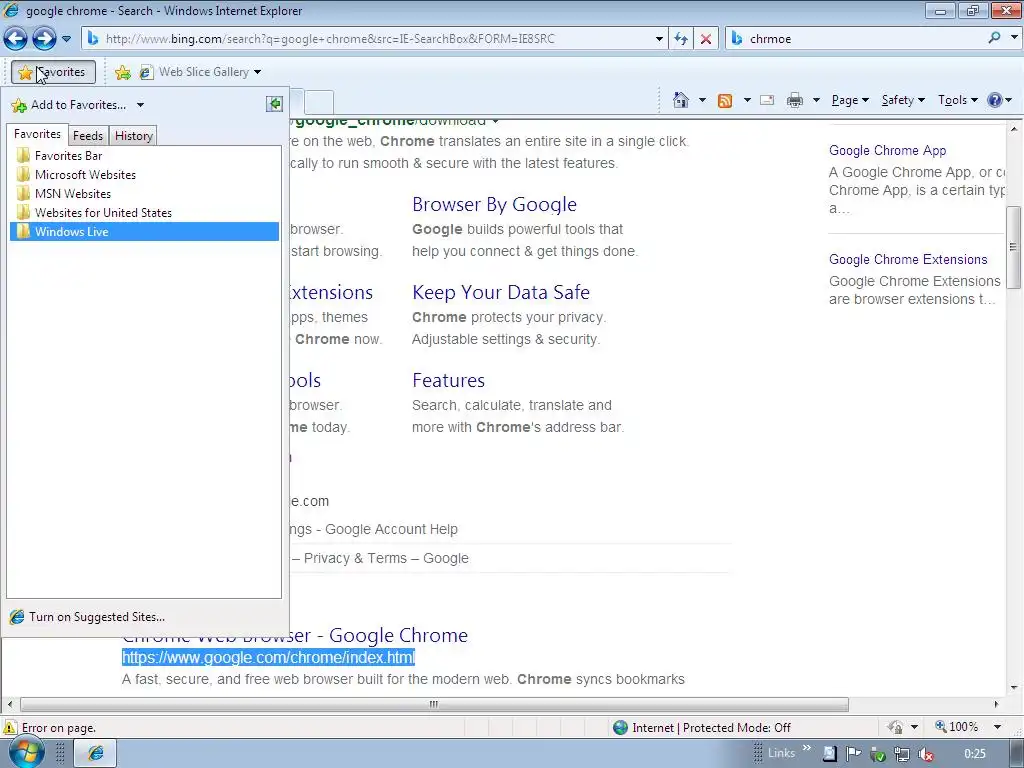Image resolution: width=1024 pixels, height=768 pixels.
Task: Expand the Add to Favorites dropdown arrow
Action: click(x=140, y=104)
